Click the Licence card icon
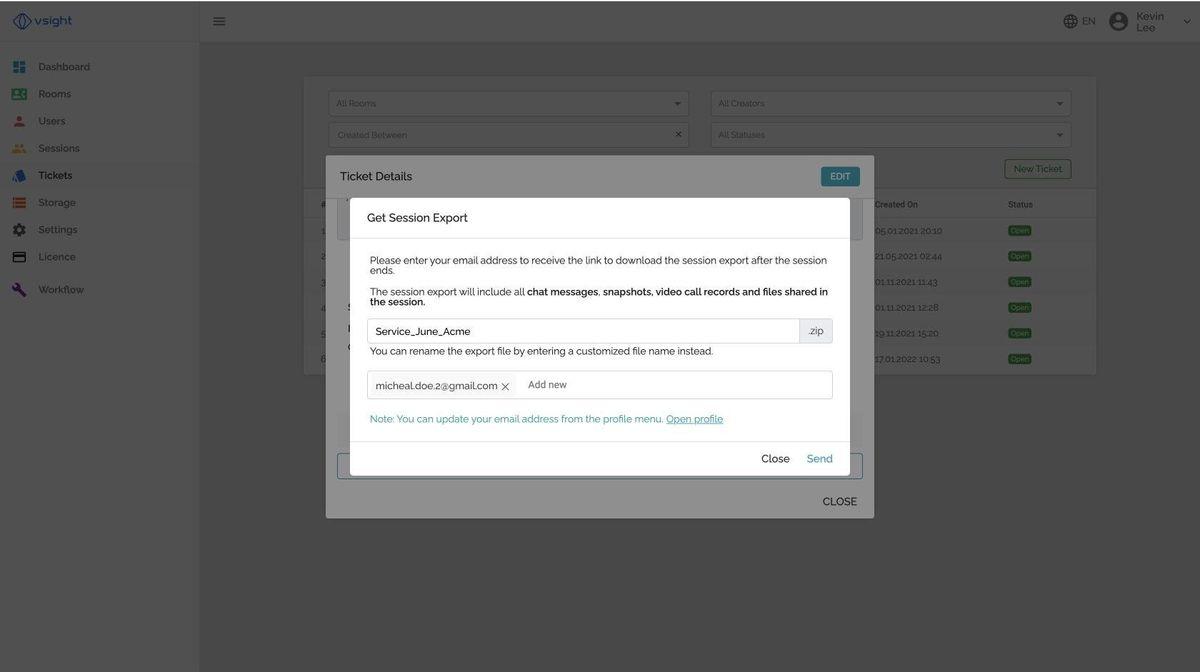 click(19, 257)
